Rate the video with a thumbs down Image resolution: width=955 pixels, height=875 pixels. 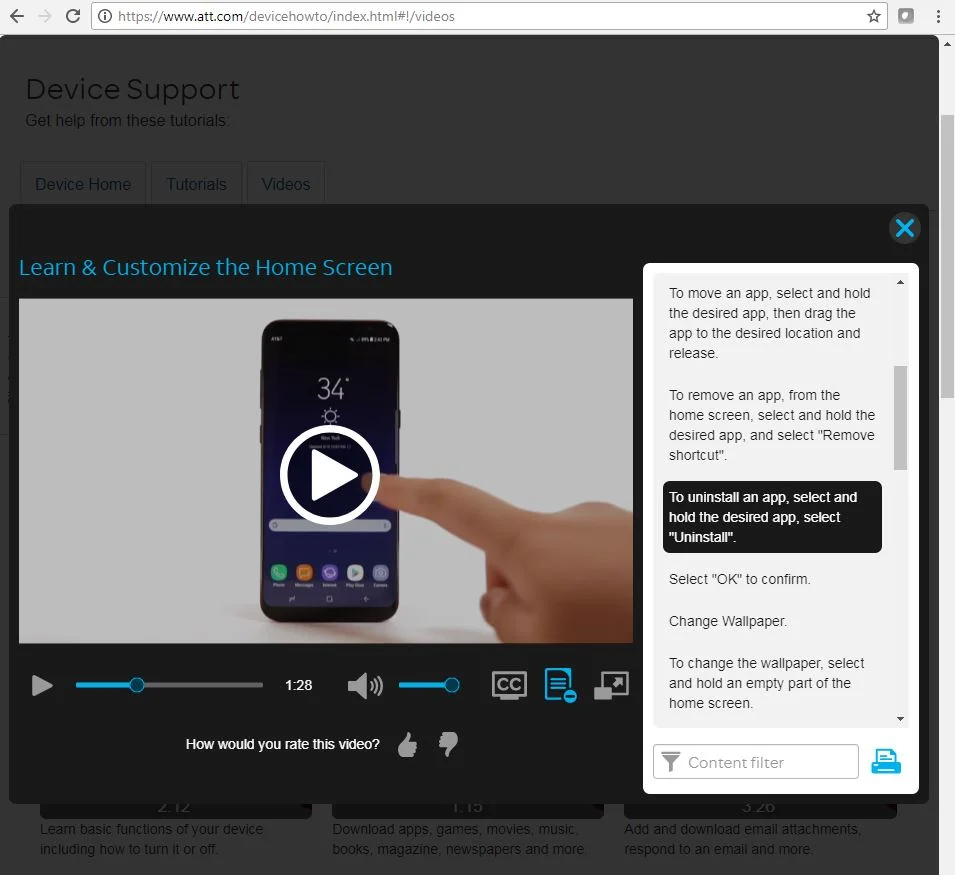(448, 744)
